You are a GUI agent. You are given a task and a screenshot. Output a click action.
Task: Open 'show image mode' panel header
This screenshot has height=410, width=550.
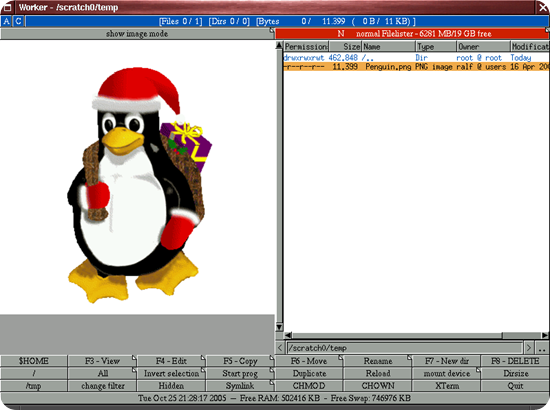(137, 34)
